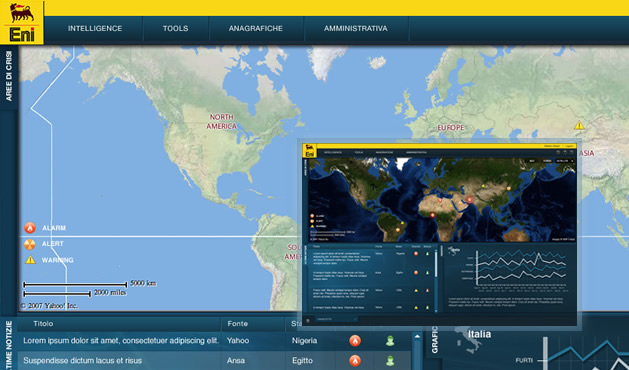Image resolution: width=629 pixels, height=370 pixels.
Task: Sort by the Titolo column header
Action: click(43, 323)
